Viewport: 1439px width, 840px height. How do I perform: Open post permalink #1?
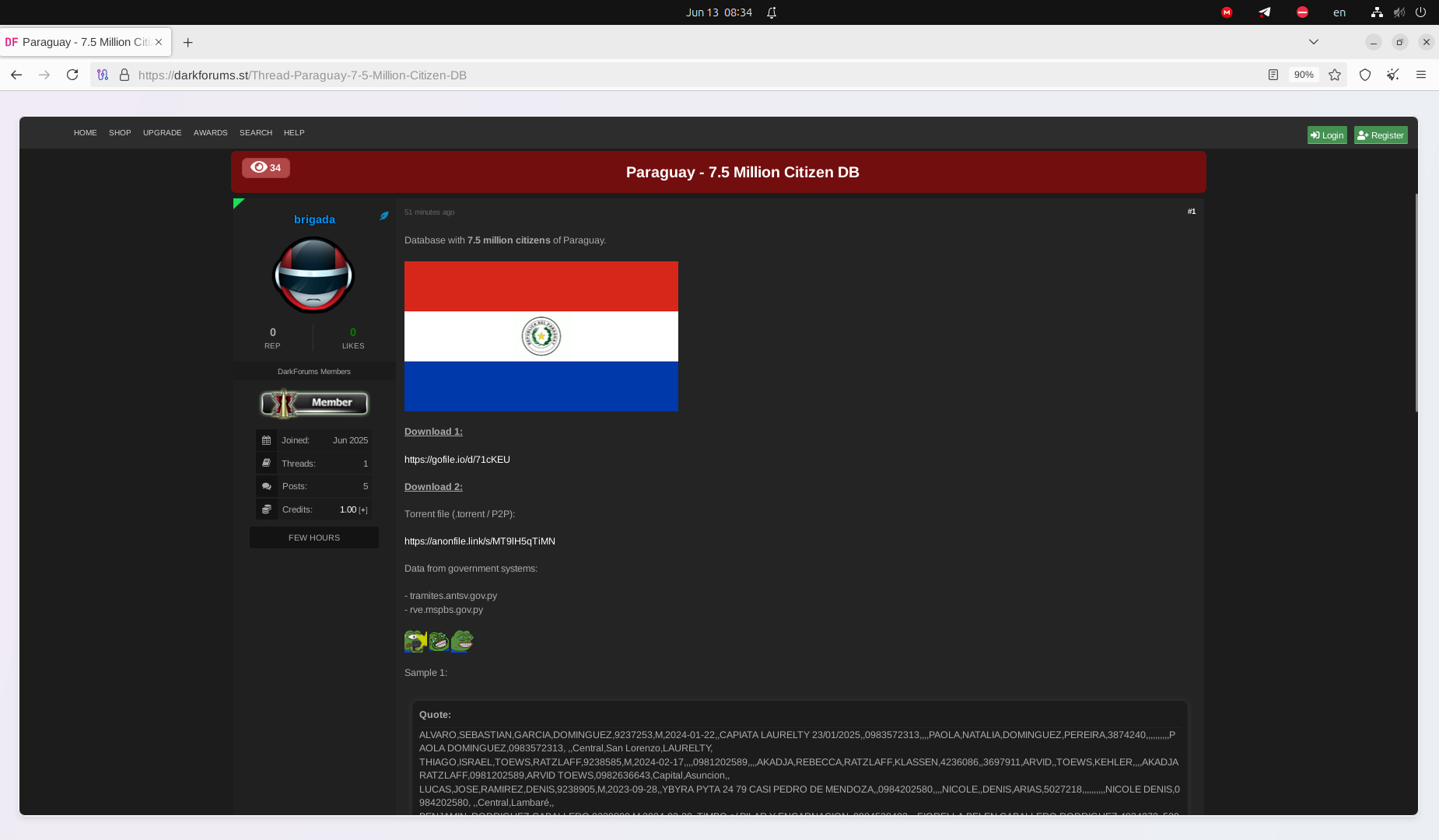click(x=1192, y=212)
